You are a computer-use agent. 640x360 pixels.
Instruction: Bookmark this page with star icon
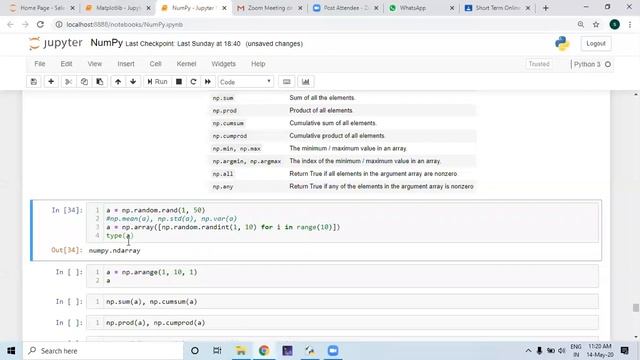(x=596, y=24)
